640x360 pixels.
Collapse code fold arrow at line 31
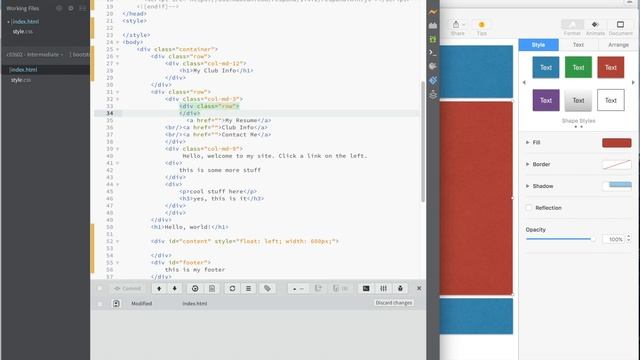[118, 92]
